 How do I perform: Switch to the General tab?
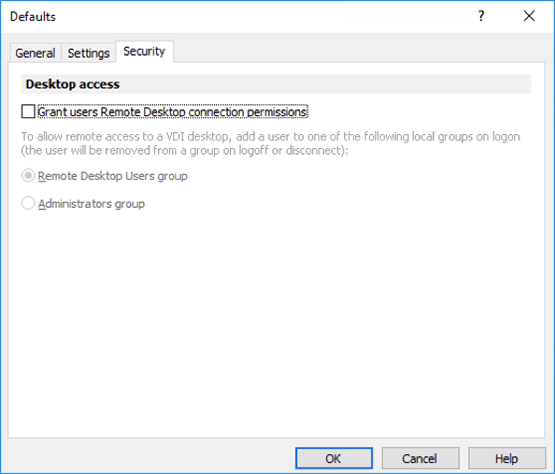pos(35,53)
